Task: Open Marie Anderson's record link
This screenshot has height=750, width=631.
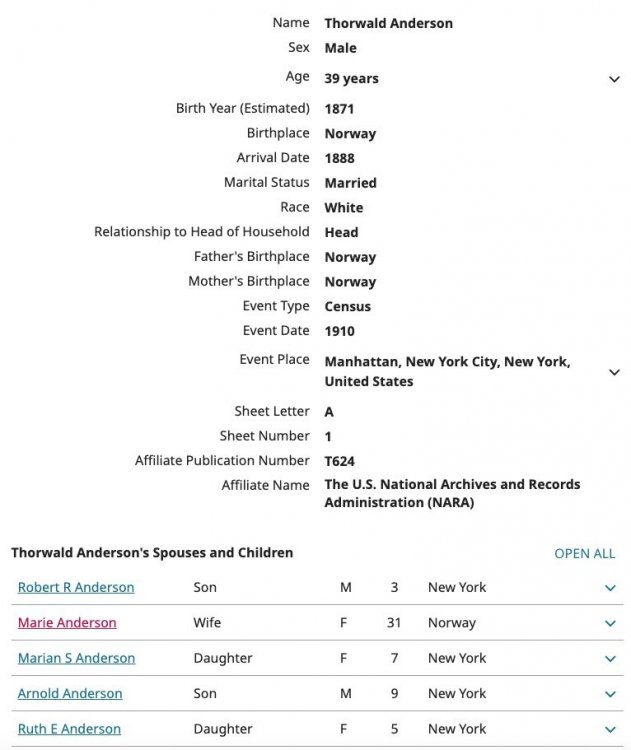Action: [67, 622]
